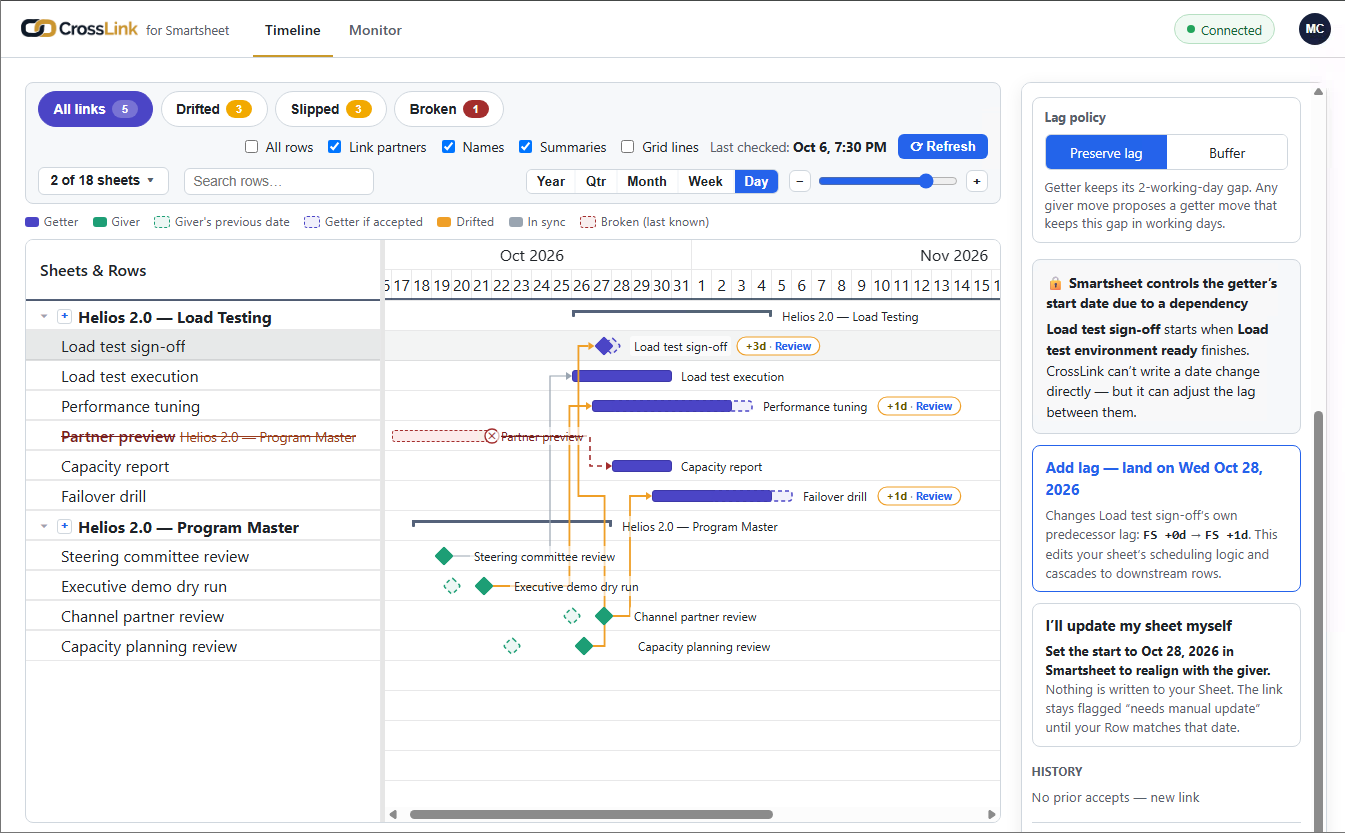Click the broken-link X marker on Partner preview
The width and height of the screenshot is (1345, 833).
coord(491,436)
